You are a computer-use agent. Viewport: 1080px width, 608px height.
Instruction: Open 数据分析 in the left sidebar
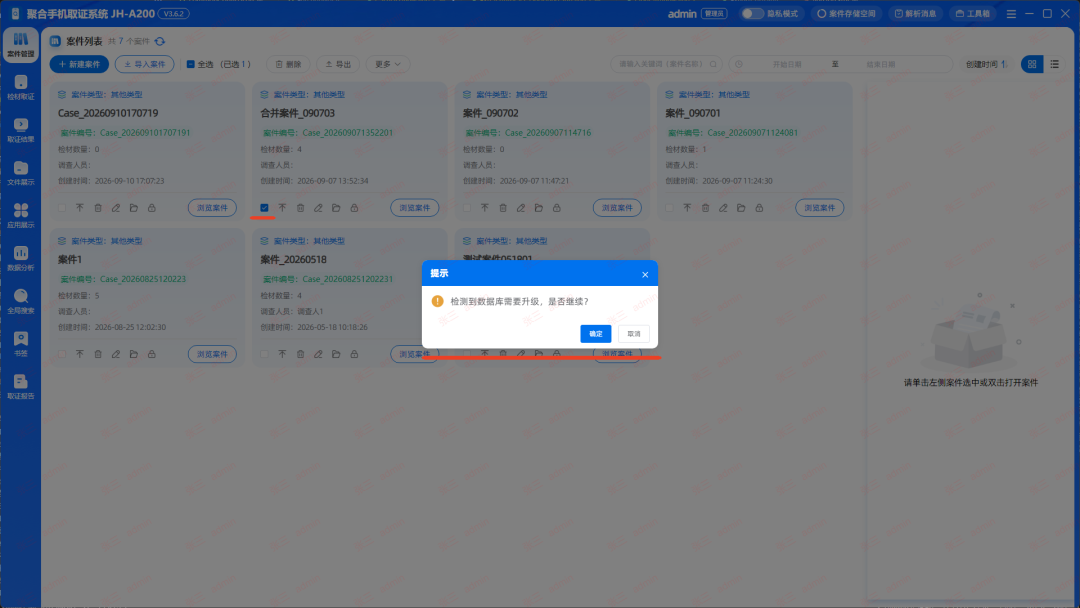click(x=21, y=258)
